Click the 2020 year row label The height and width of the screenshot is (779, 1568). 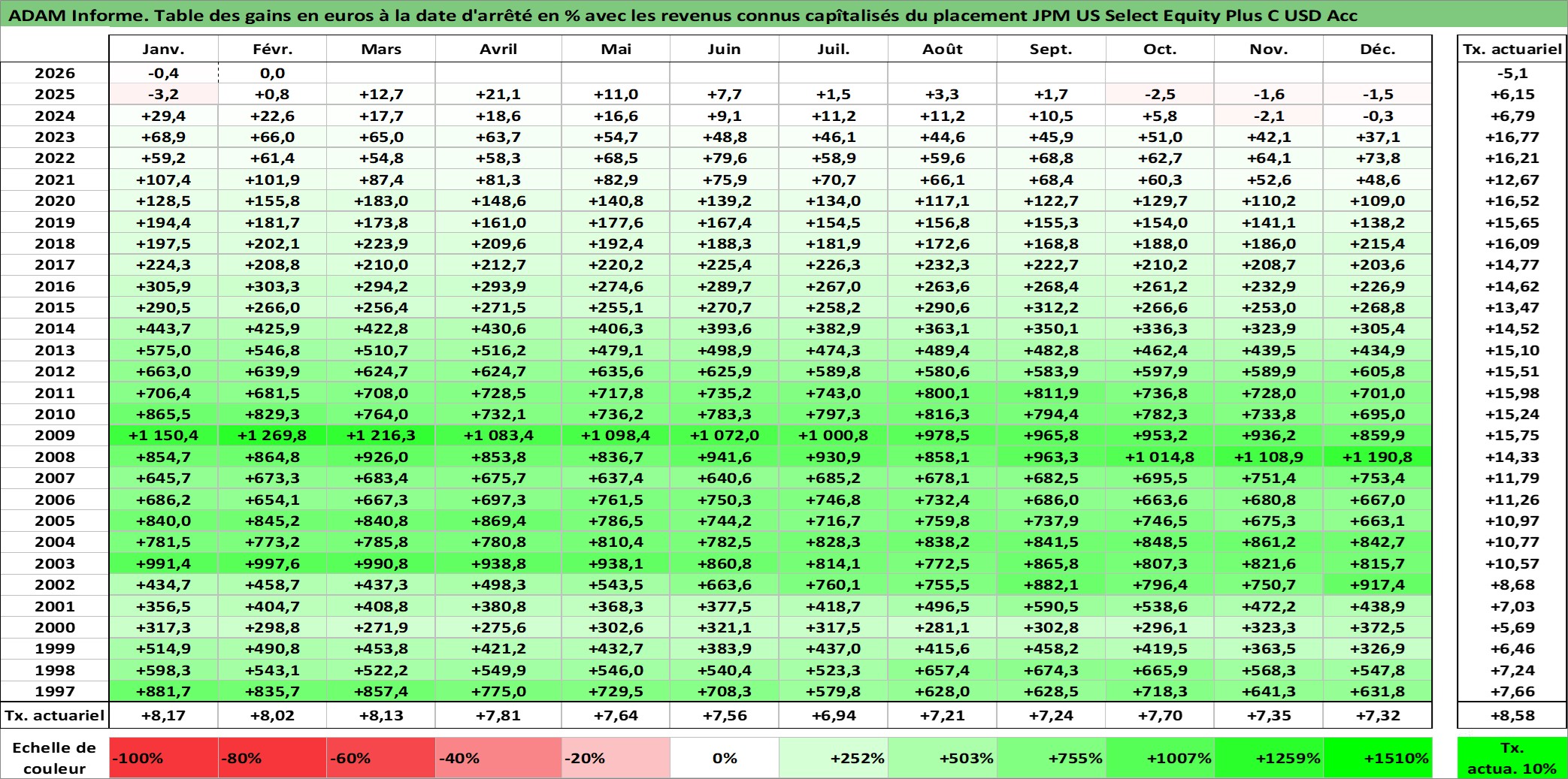(54, 201)
